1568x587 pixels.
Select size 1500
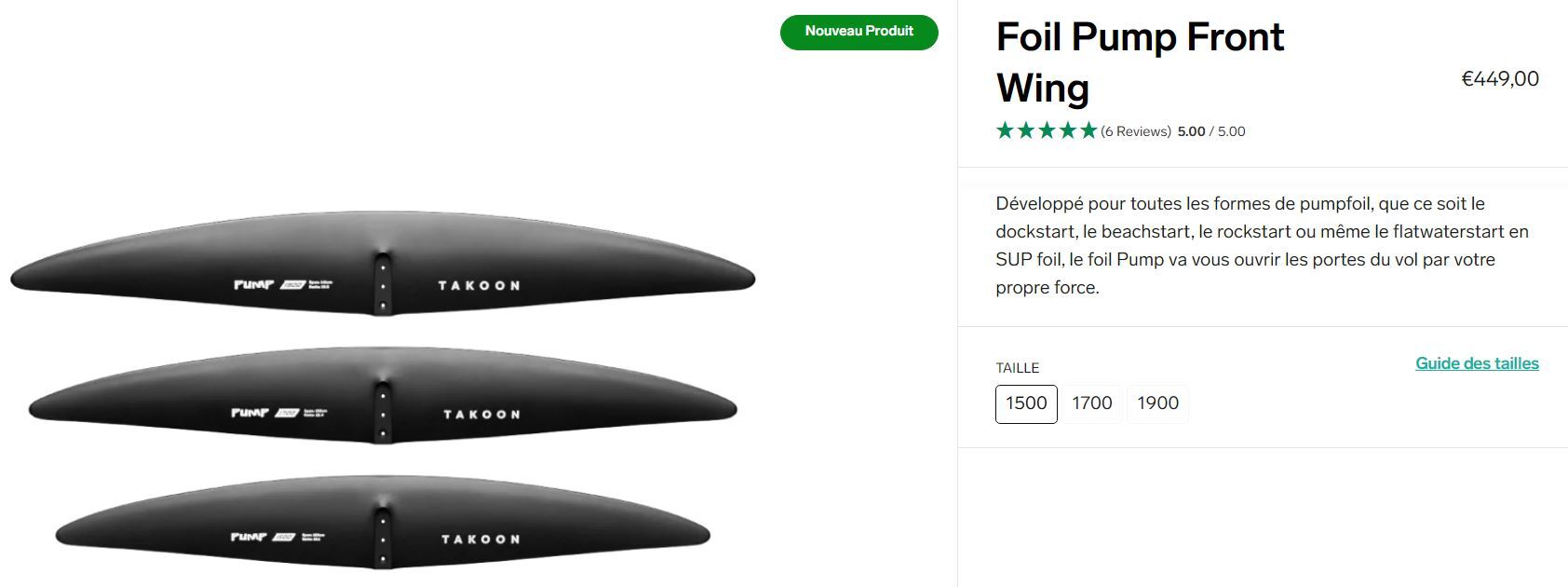[1026, 403]
